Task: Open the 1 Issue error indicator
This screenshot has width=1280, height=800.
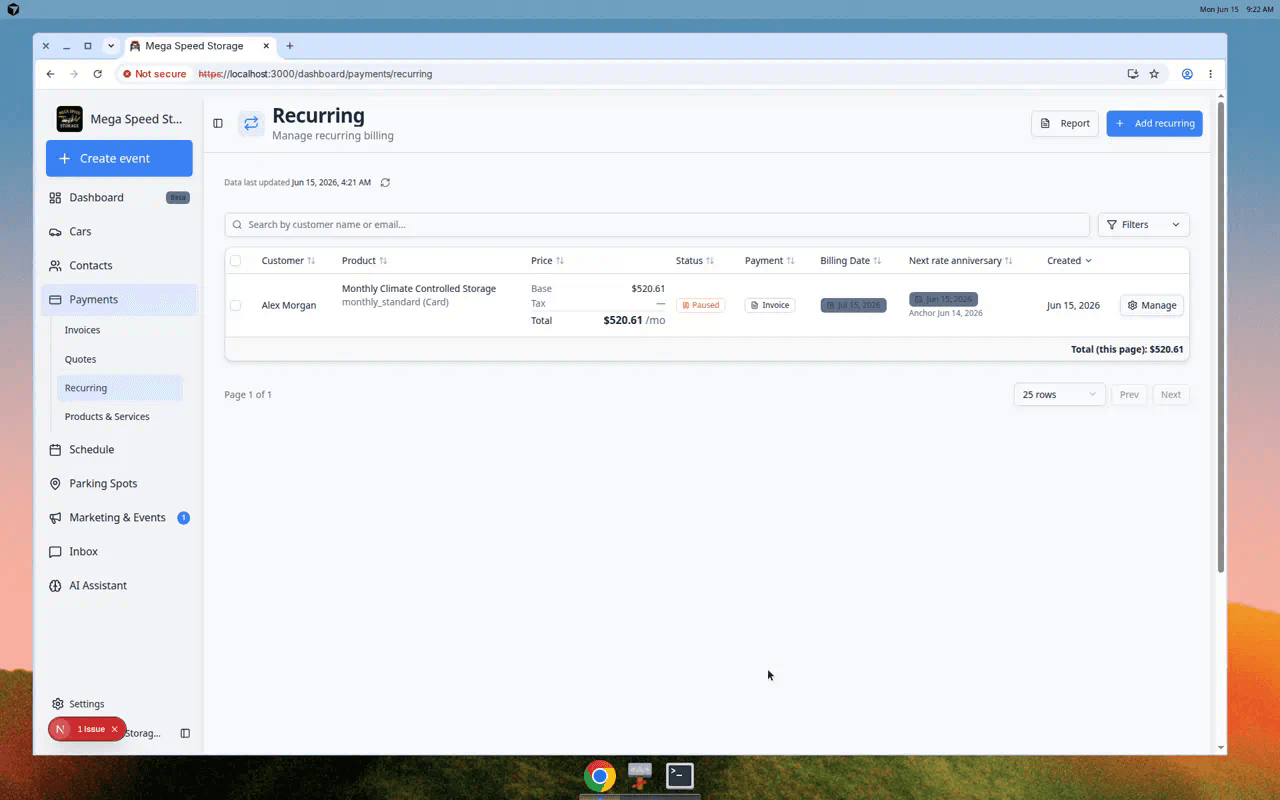Action: [x=91, y=730]
